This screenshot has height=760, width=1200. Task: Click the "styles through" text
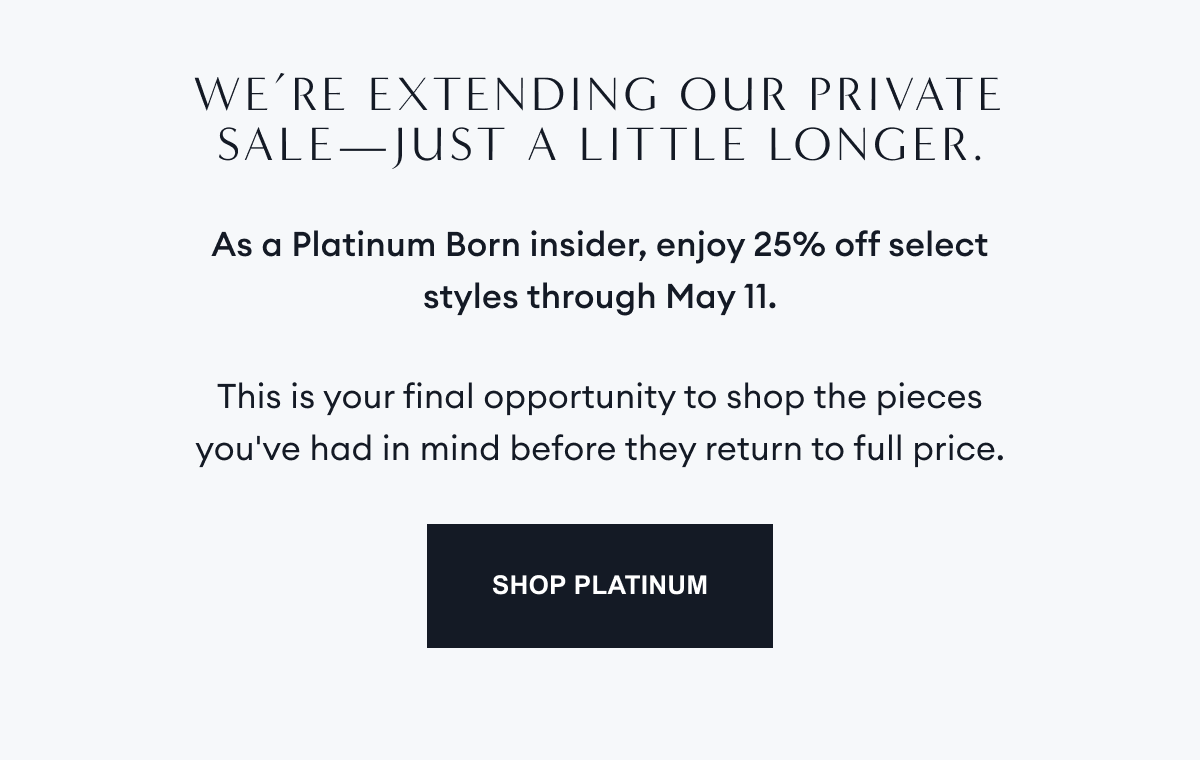tap(540, 297)
